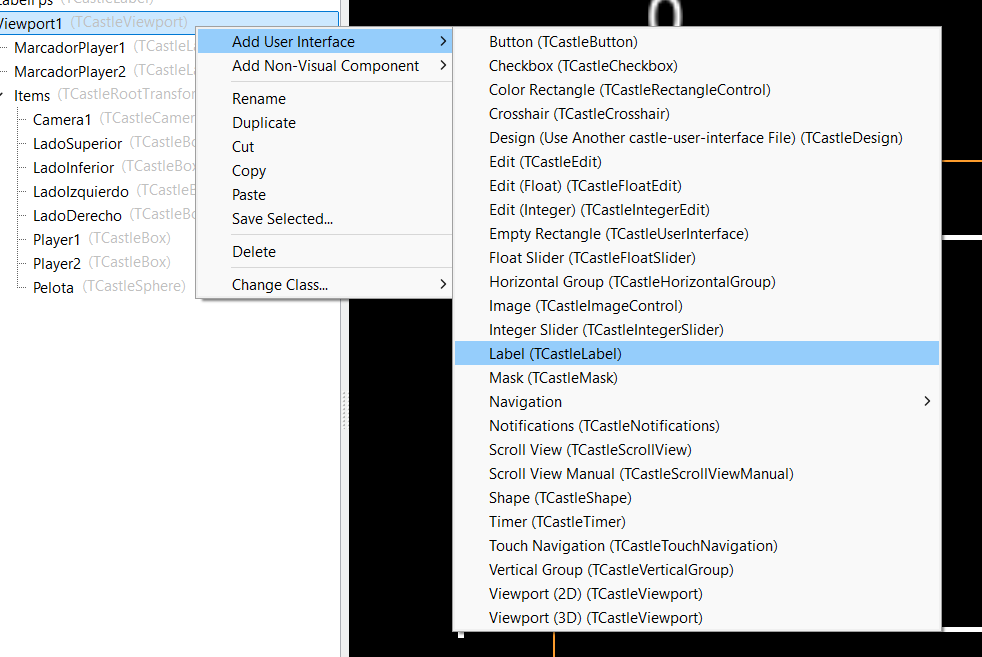The height and width of the screenshot is (657, 982).
Task: Select Pelota sphere in the hierarchy
Action: pos(53,287)
